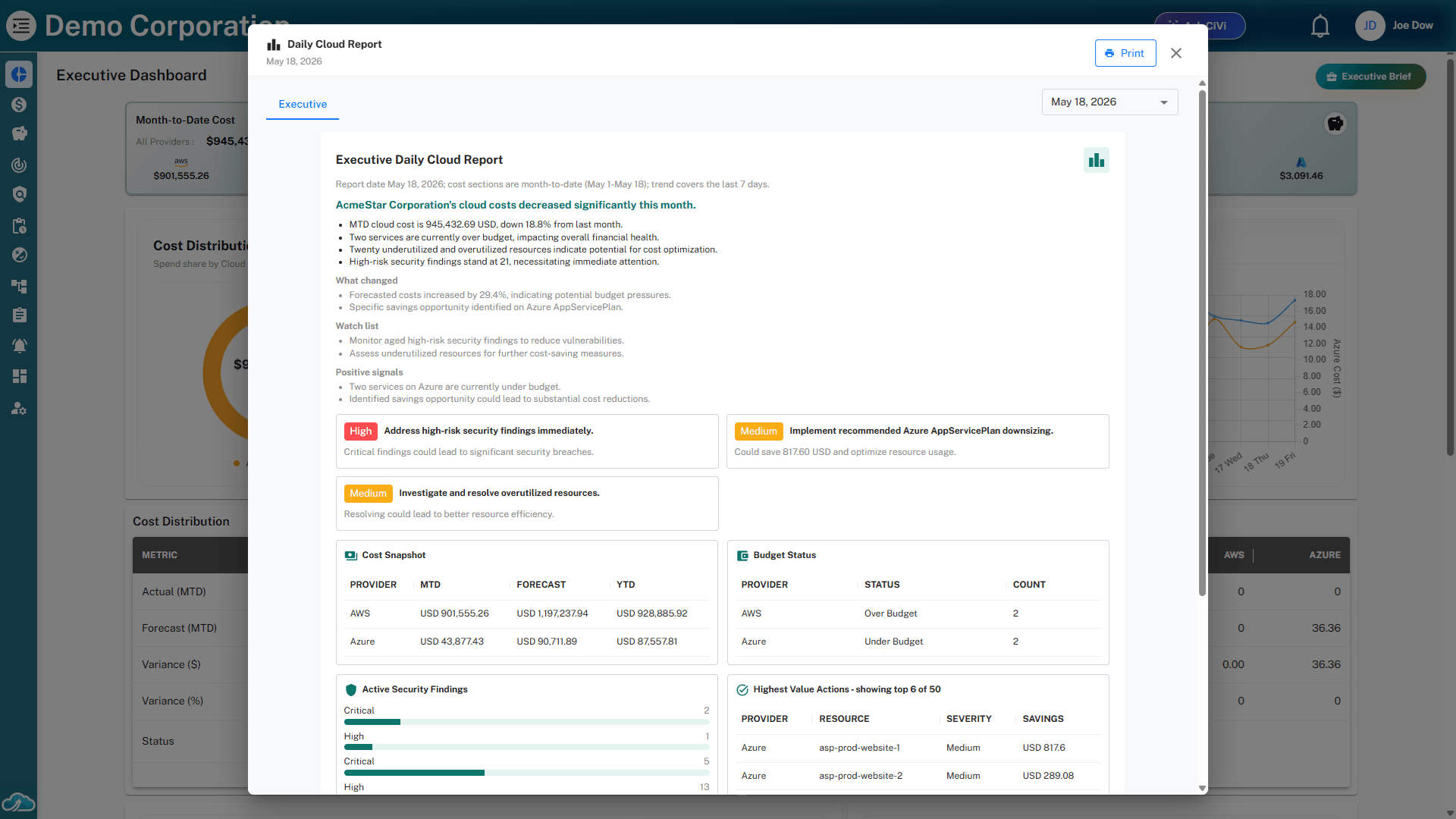Click the asp-prod-website-2 resource row
The height and width of the screenshot is (819, 1456).
[918, 777]
